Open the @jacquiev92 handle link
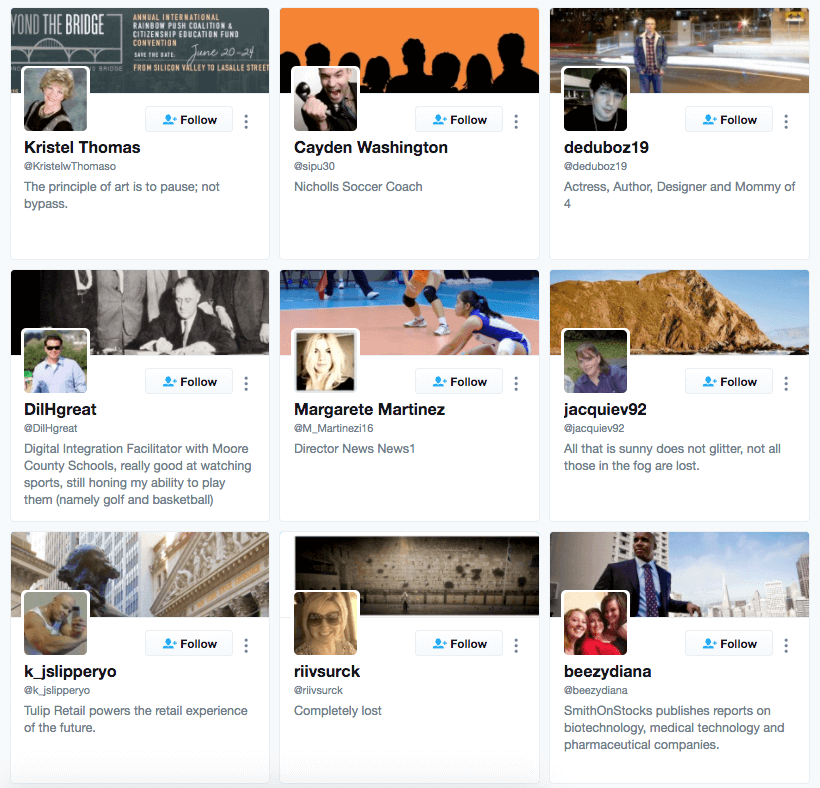820x788 pixels. [x=594, y=428]
